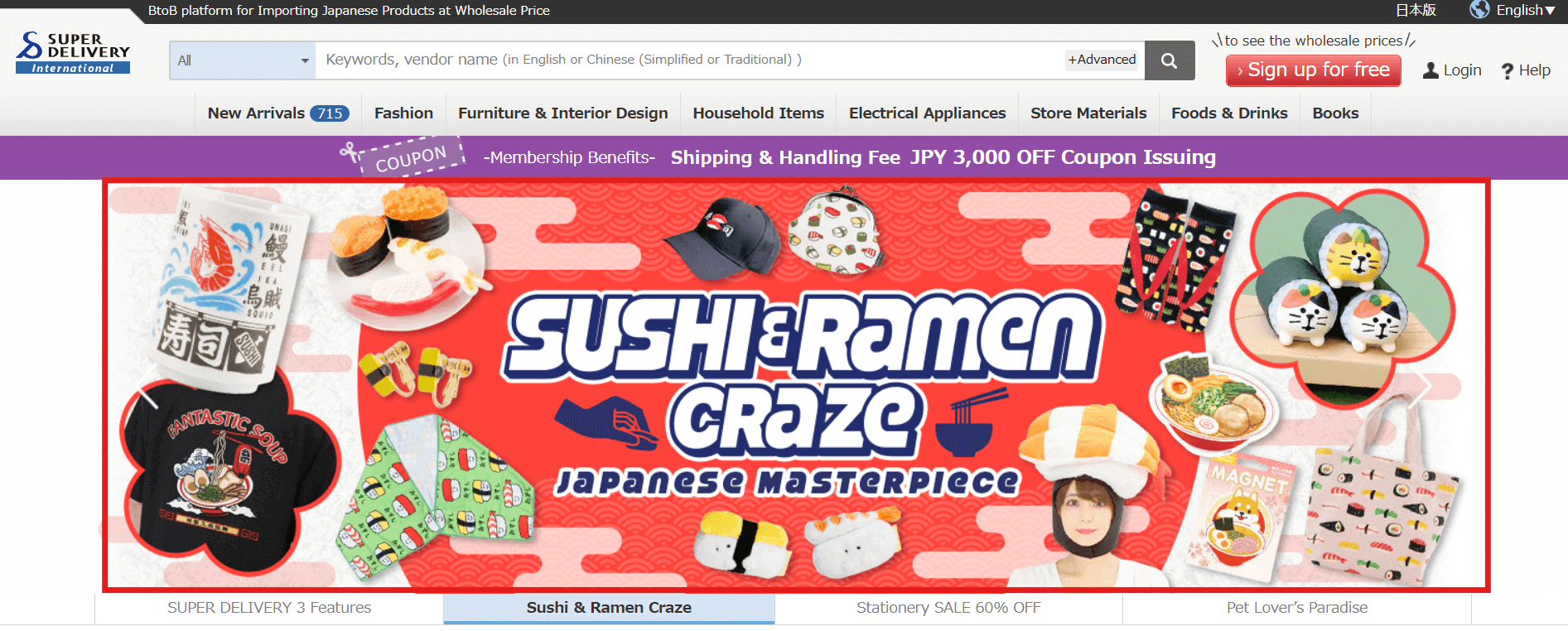Click the 715 new arrivals badge
1568x631 pixels.
330,113
